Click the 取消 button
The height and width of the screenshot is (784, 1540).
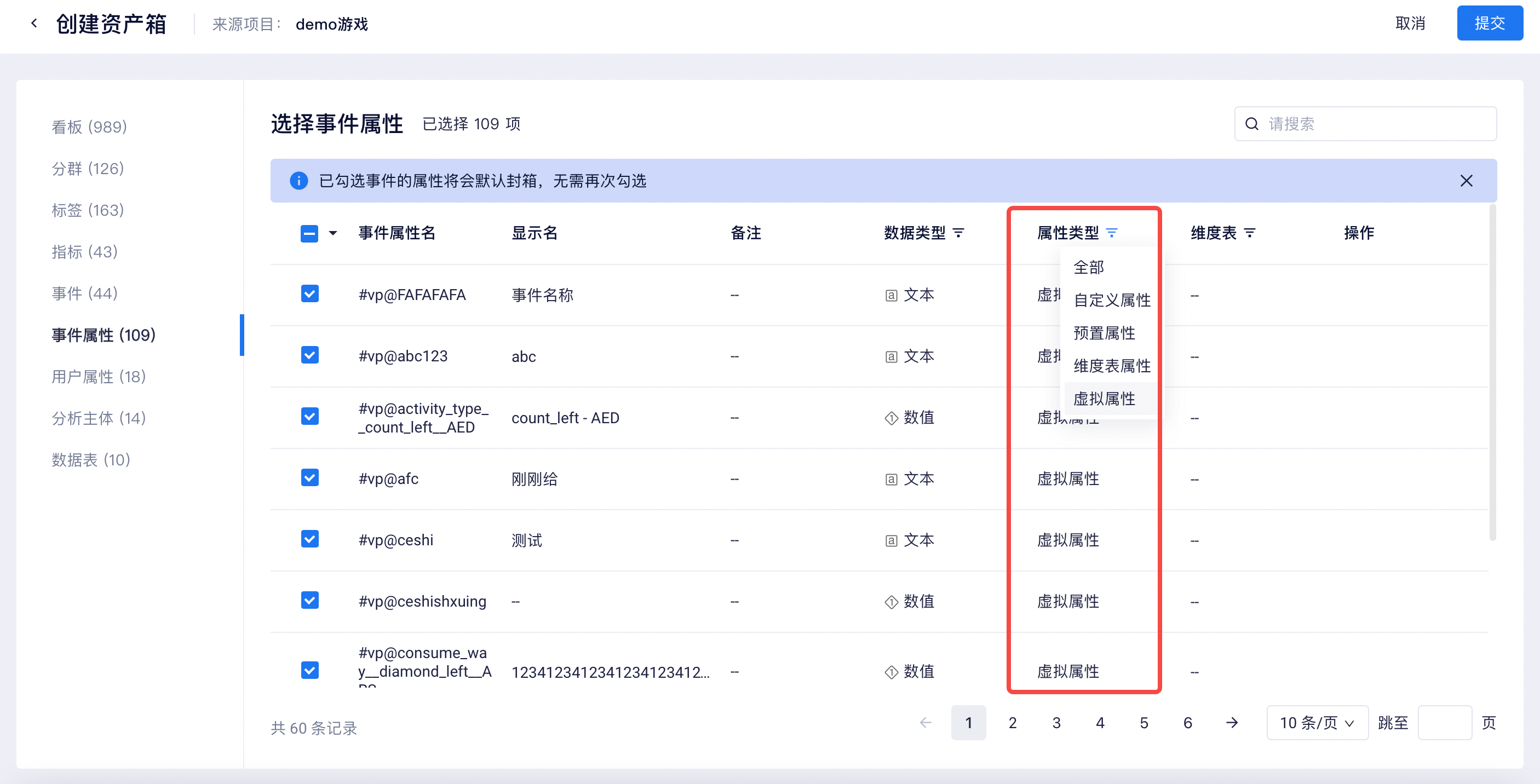pyautogui.click(x=1410, y=24)
